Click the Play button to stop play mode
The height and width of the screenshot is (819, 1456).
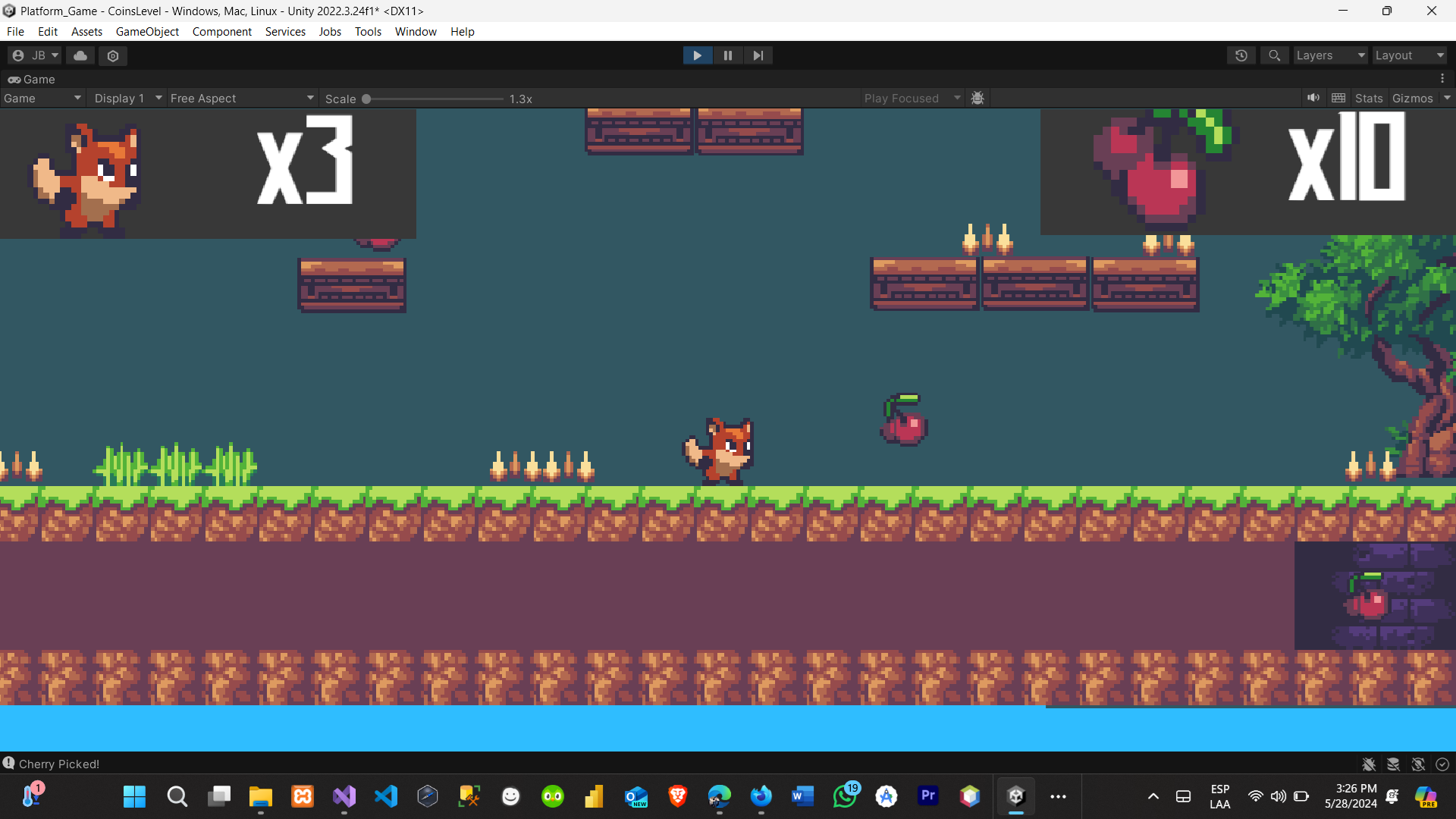[697, 55]
